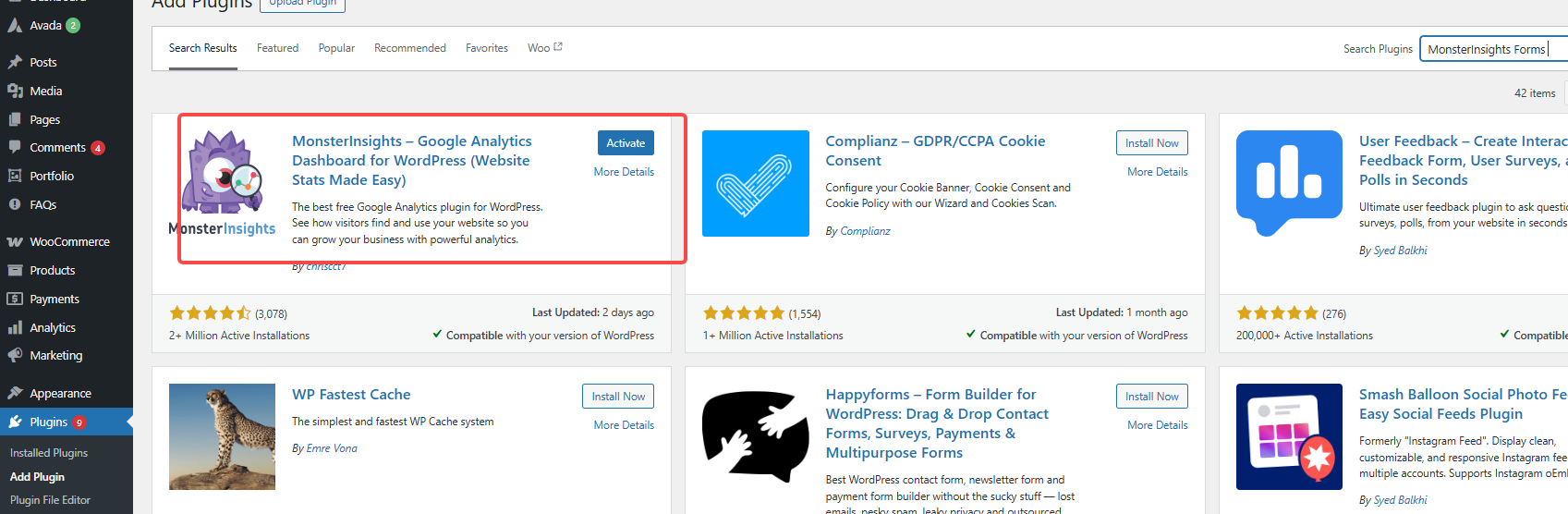Click the Media library icon
This screenshot has width=1568, height=514.
pyautogui.click(x=15, y=91)
